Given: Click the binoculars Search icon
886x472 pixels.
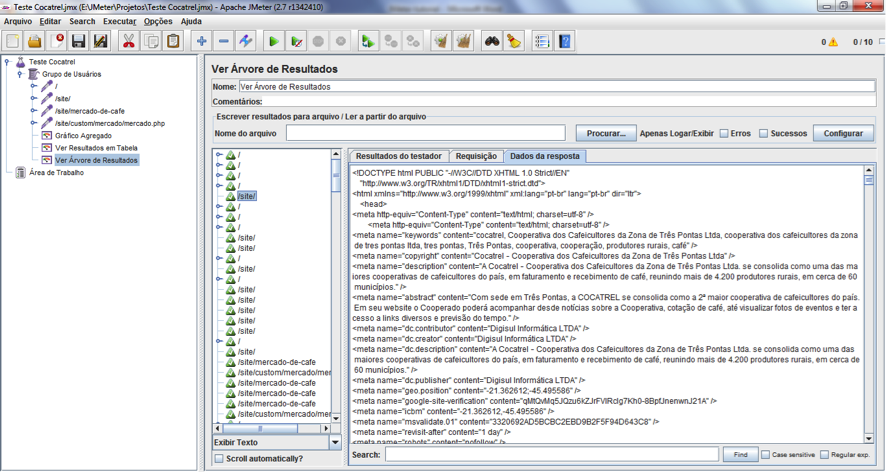Looking at the screenshot, I should pos(491,42).
